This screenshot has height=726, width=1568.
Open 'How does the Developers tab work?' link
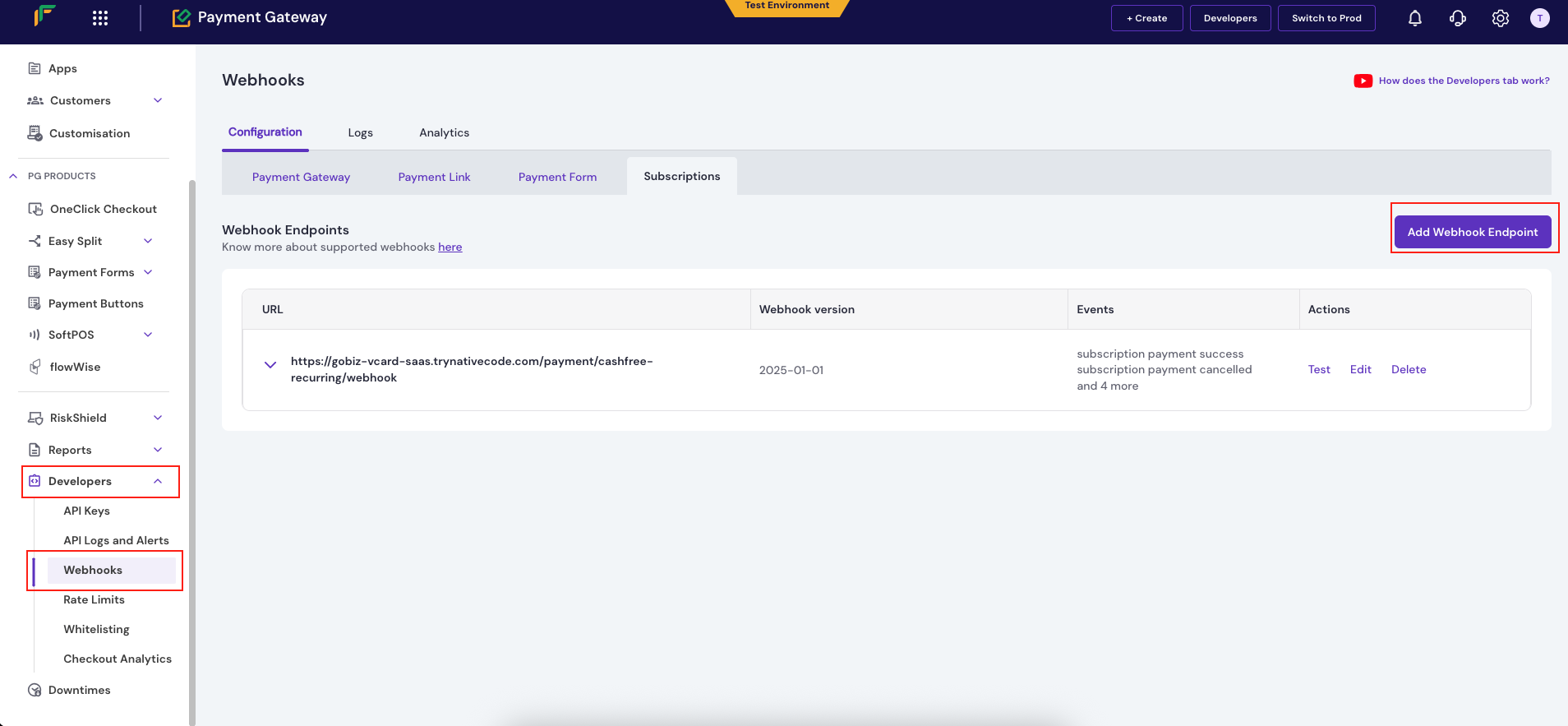click(1464, 81)
